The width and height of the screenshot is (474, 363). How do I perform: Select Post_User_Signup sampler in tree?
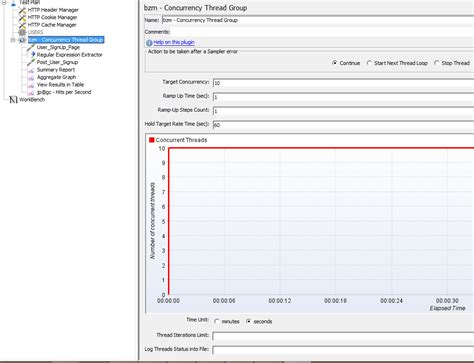click(x=57, y=62)
